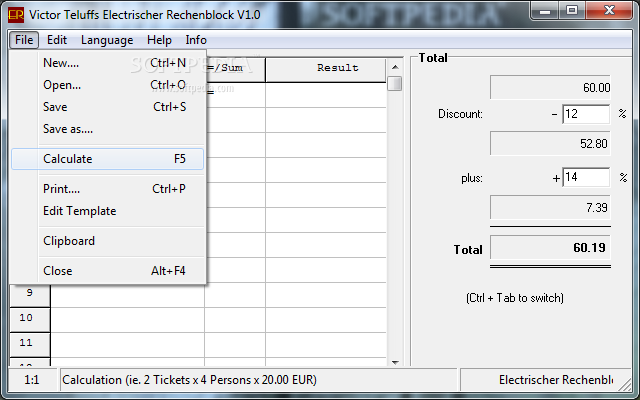Select Save as.... in the menu

(108, 129)
